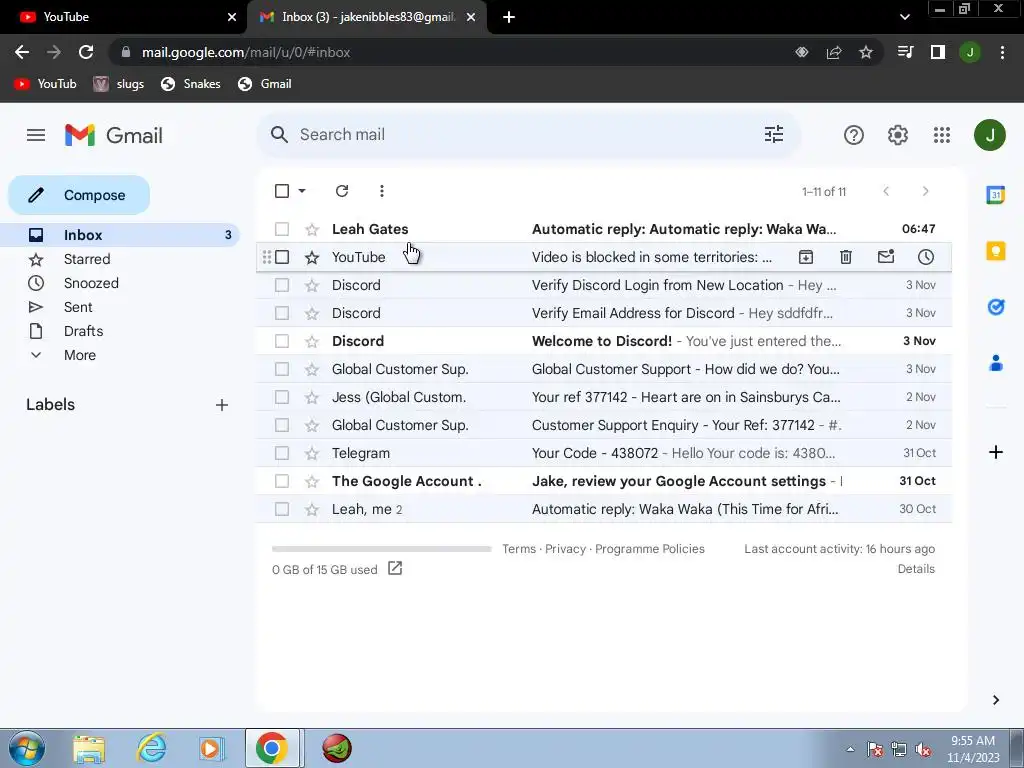
Task: Open the More options three-dot menu above emails
Action: (382, 191)
